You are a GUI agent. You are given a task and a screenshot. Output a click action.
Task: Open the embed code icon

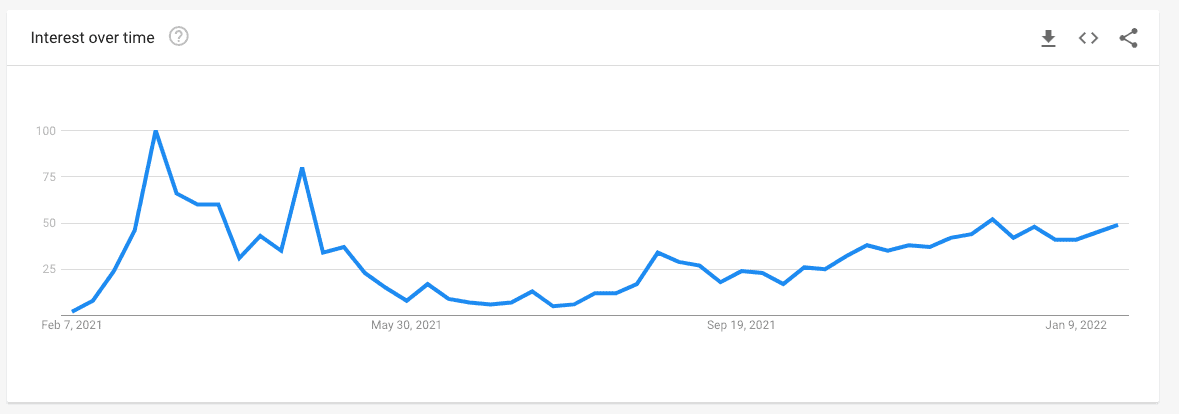coord(1088,38)
